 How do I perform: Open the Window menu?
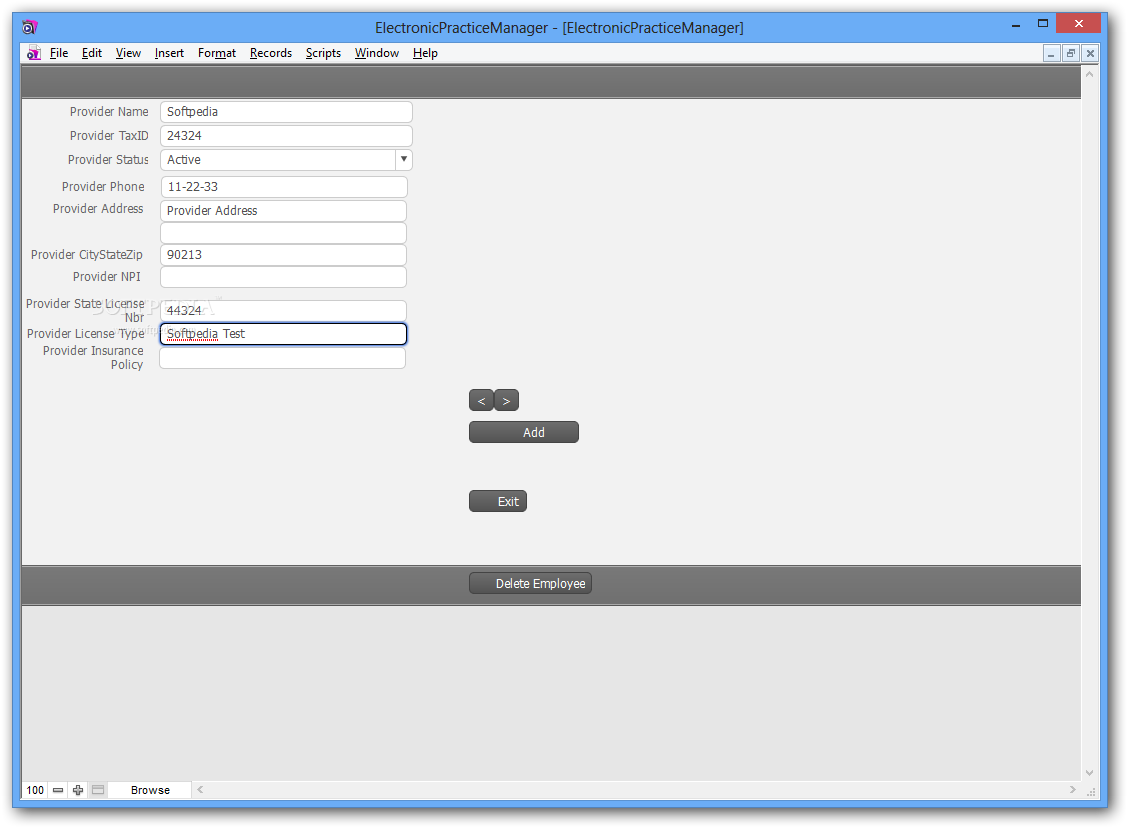(x=376, y=53)
